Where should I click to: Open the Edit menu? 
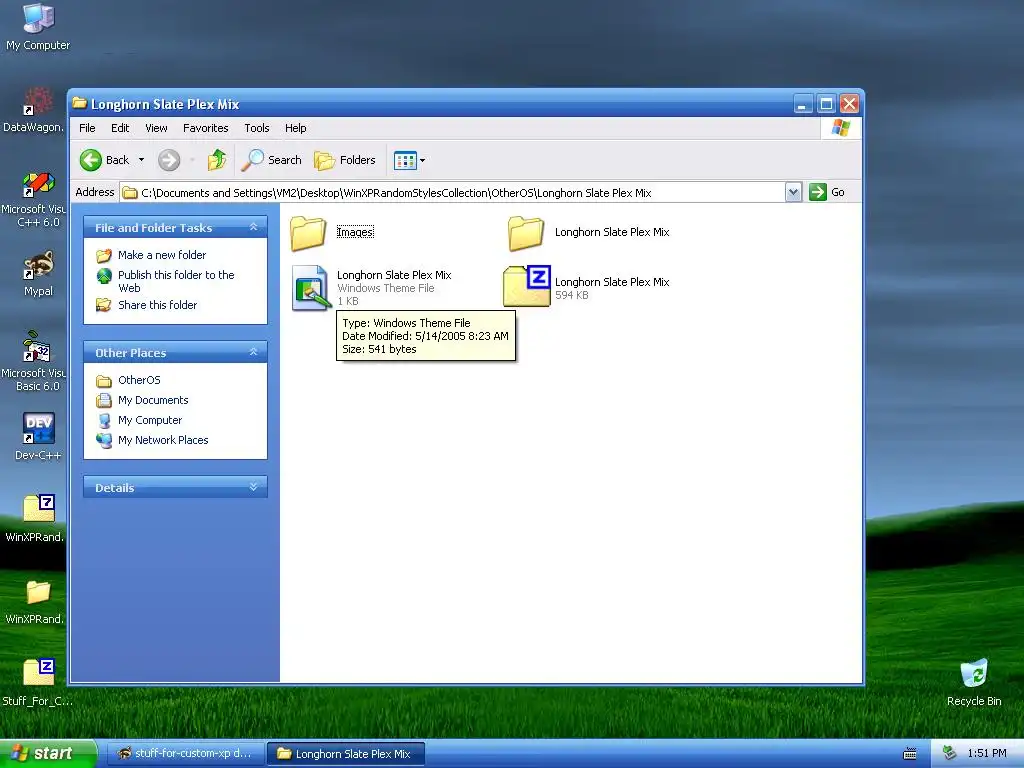click(x=120, y=128)
